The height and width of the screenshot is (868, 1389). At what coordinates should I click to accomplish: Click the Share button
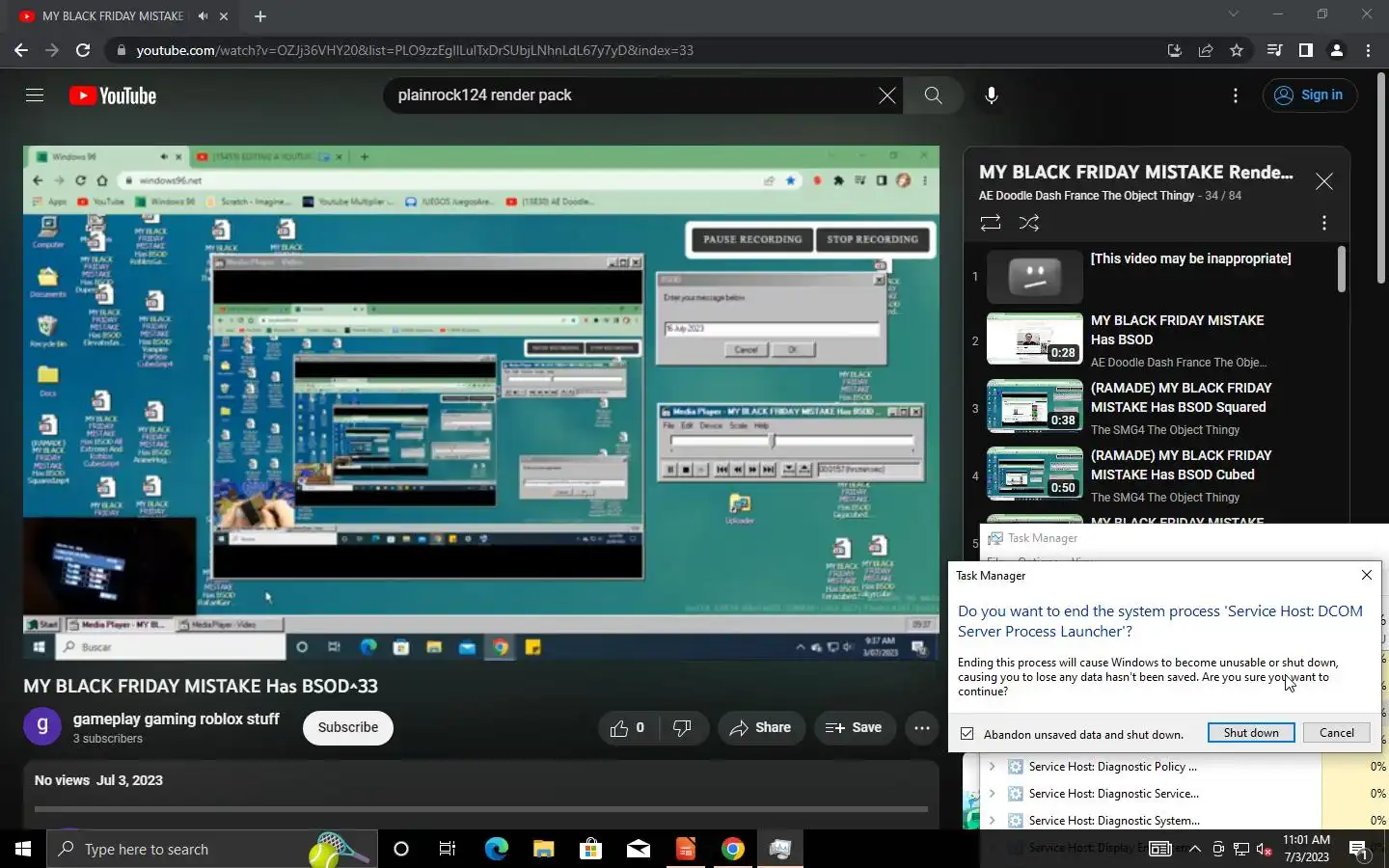(x=761, y=727)
